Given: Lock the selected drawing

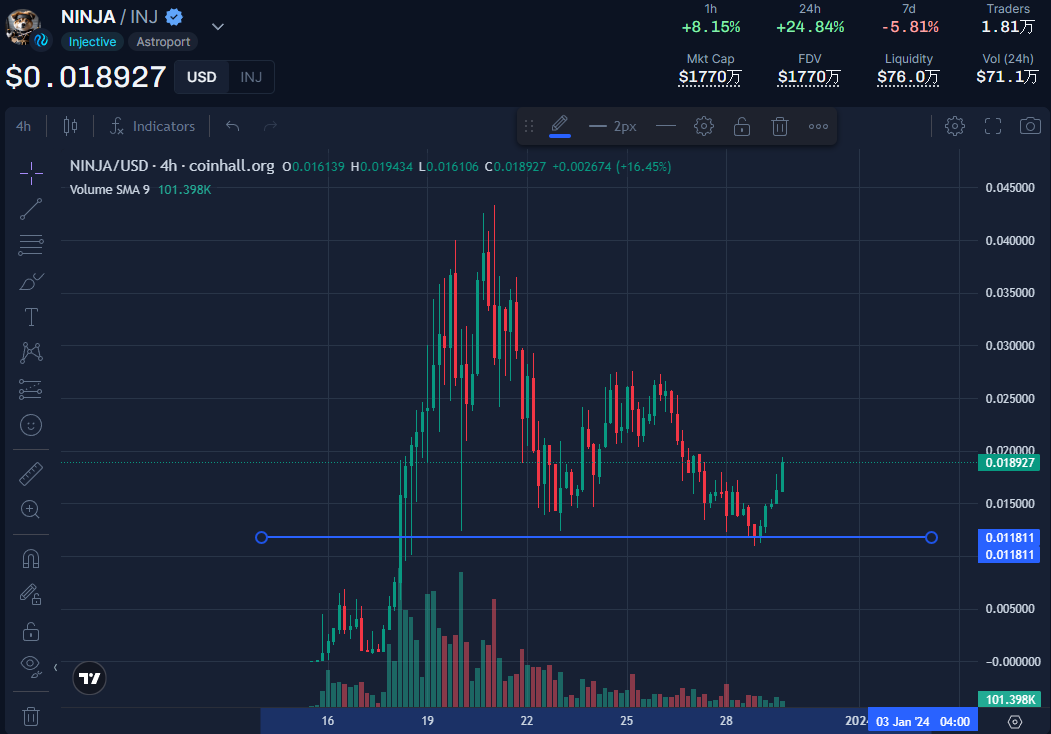Looking at the screenshot, I should tap(742, 126).
